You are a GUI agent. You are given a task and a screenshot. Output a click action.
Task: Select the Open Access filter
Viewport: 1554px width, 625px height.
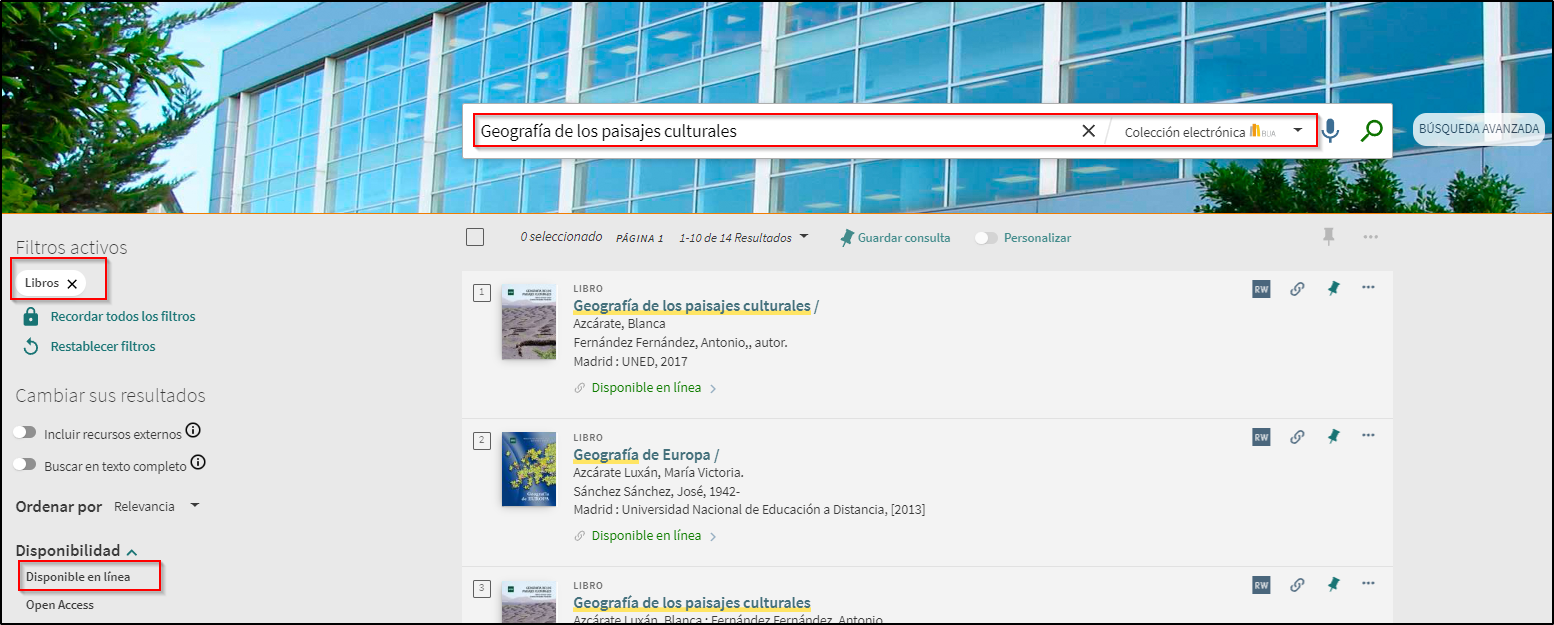(x=60, y=605)
